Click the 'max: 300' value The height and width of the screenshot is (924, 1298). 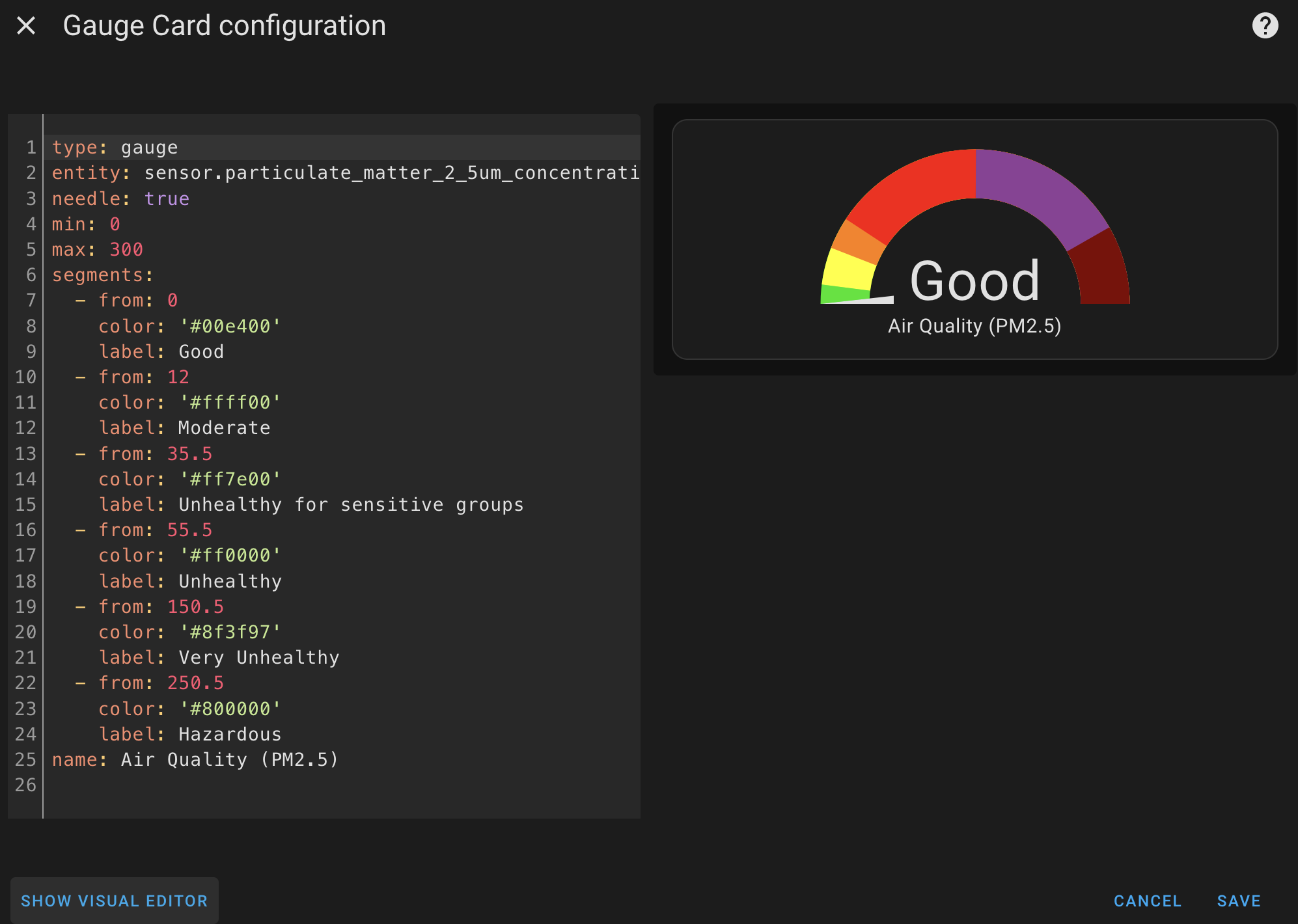(x=126, y=249)
